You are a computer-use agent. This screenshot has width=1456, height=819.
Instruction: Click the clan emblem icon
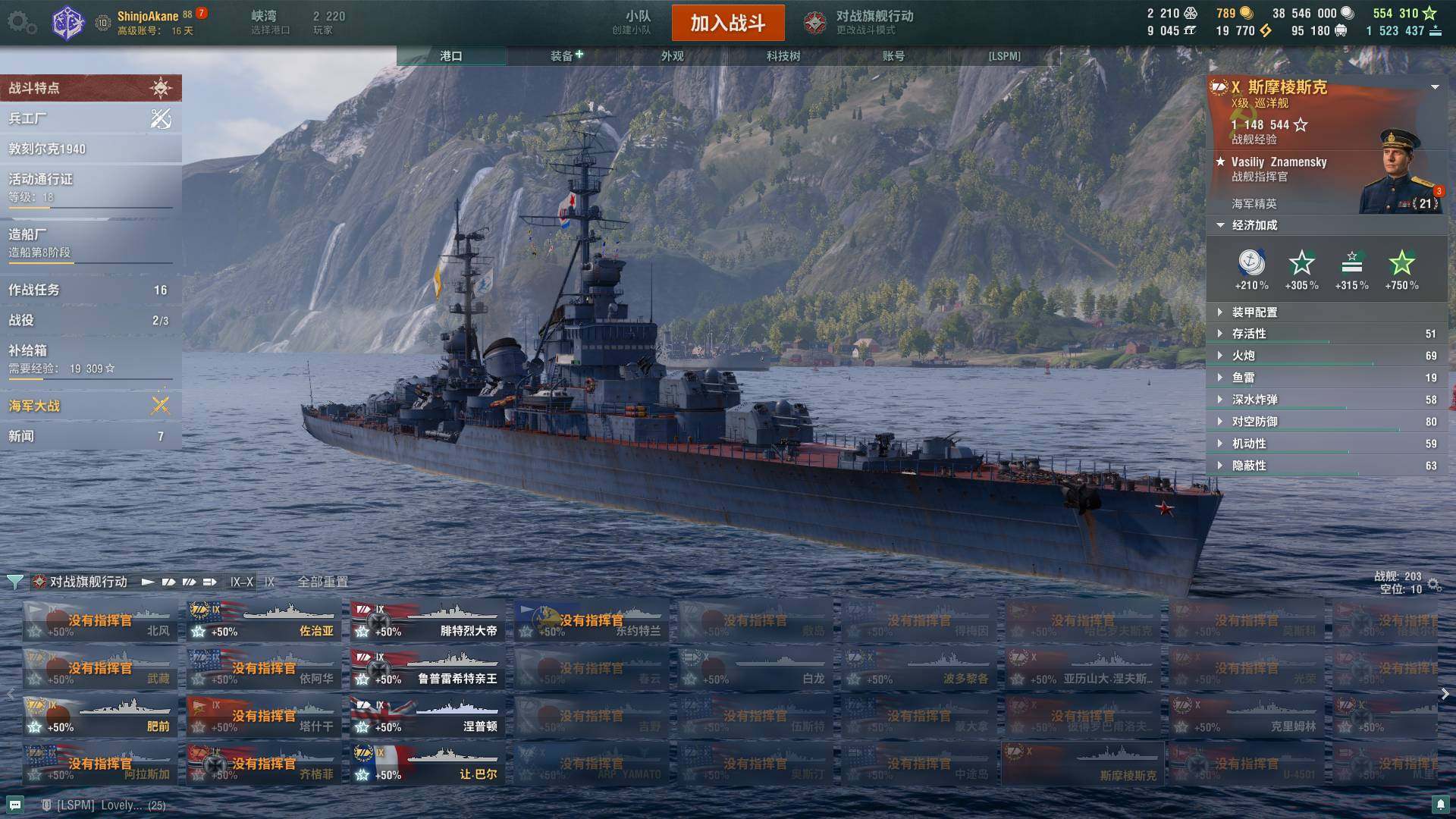pos(68,23)
